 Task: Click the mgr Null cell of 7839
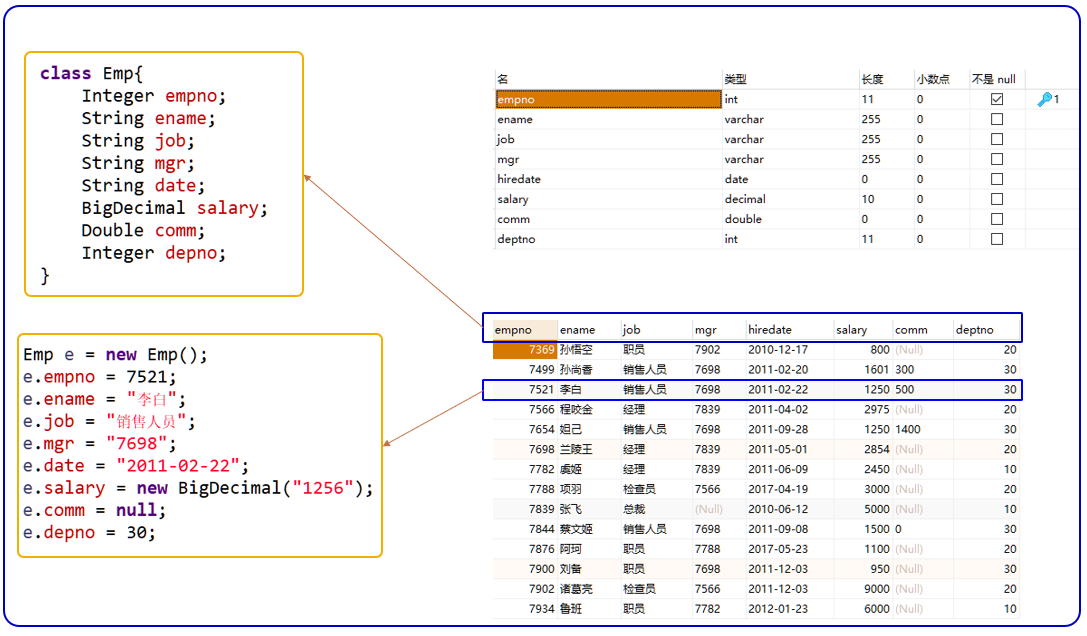coord(708,509)
